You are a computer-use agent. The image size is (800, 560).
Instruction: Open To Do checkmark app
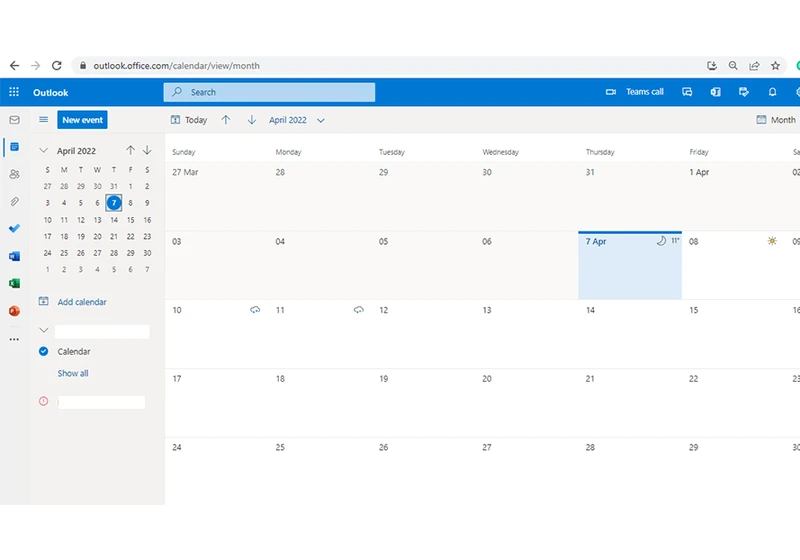point(14,228)
